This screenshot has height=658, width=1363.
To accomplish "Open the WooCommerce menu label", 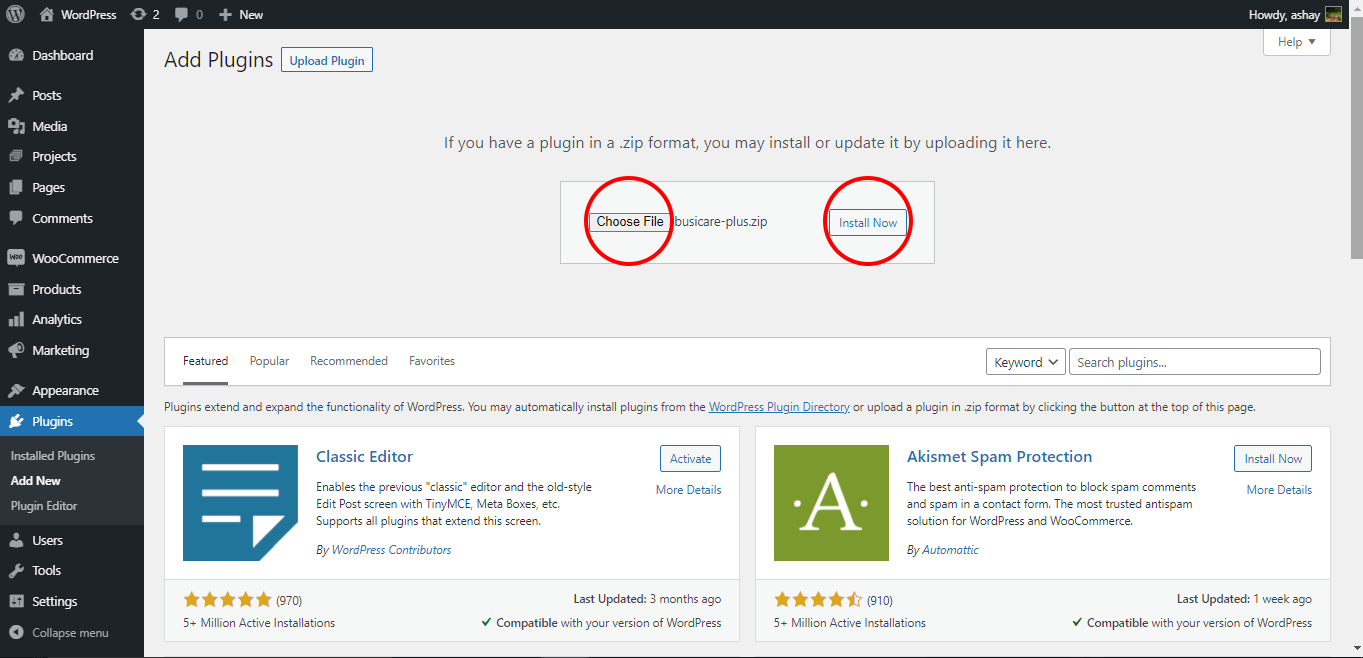I will pos(75,258).
